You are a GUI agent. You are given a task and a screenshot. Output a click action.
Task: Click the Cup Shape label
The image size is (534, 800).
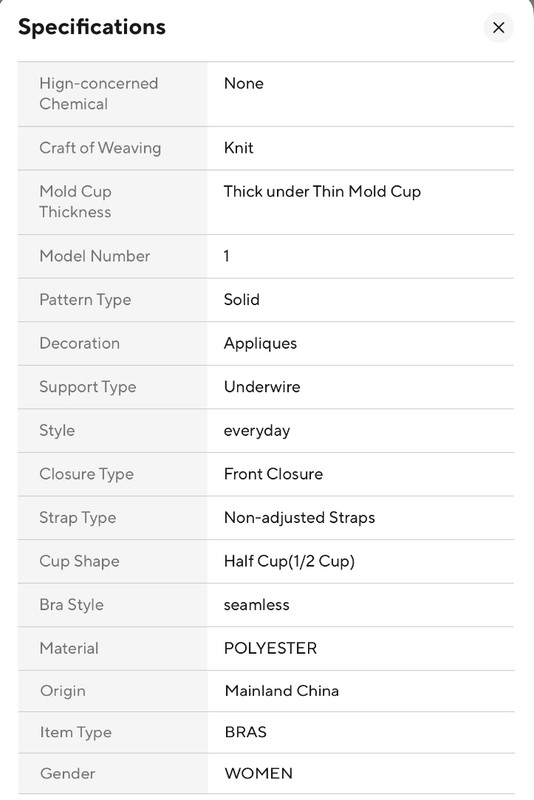click(x=80, y=561)
